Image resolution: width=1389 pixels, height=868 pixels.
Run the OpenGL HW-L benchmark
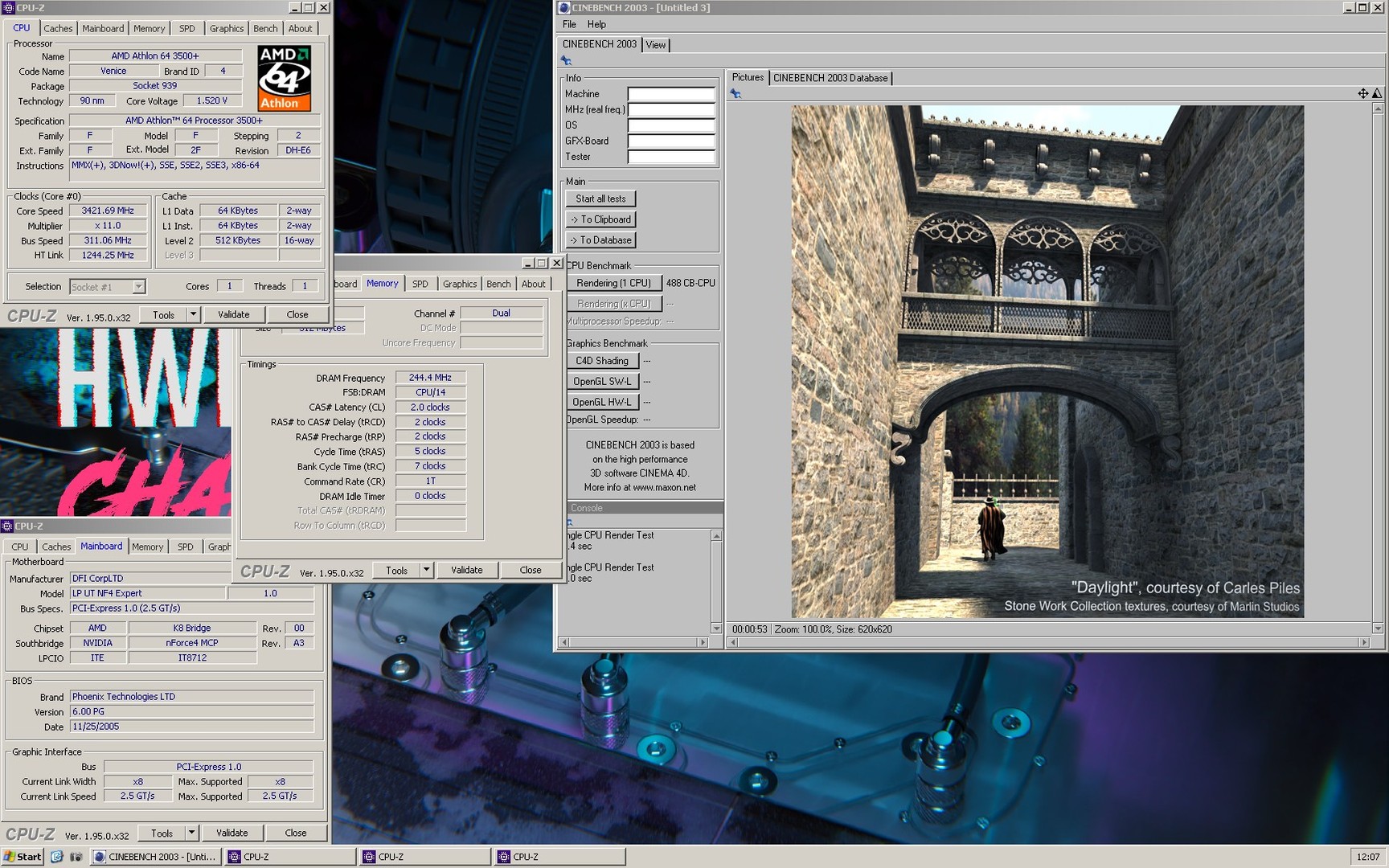pos(602,402)
